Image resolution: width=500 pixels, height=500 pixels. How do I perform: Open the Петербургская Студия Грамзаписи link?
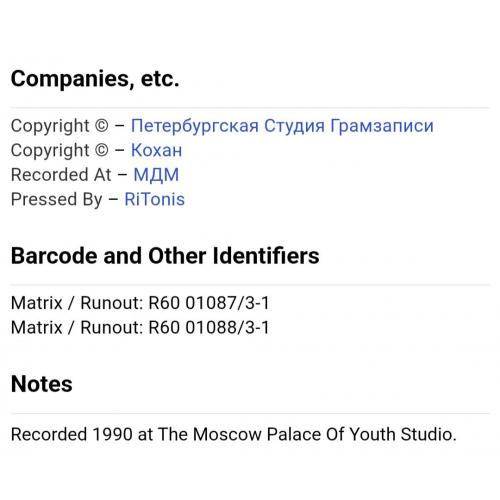coord(282,126)
